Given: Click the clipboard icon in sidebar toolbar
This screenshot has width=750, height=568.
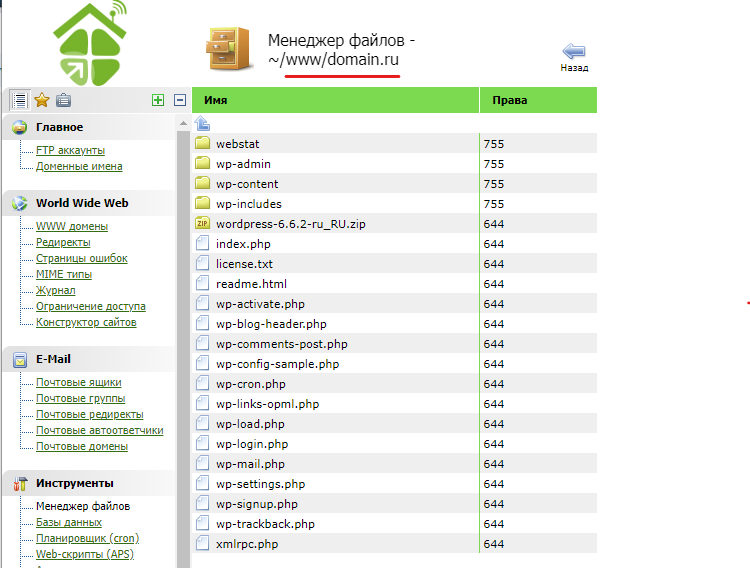Looking at the screenshot, I should coord(64,100).
